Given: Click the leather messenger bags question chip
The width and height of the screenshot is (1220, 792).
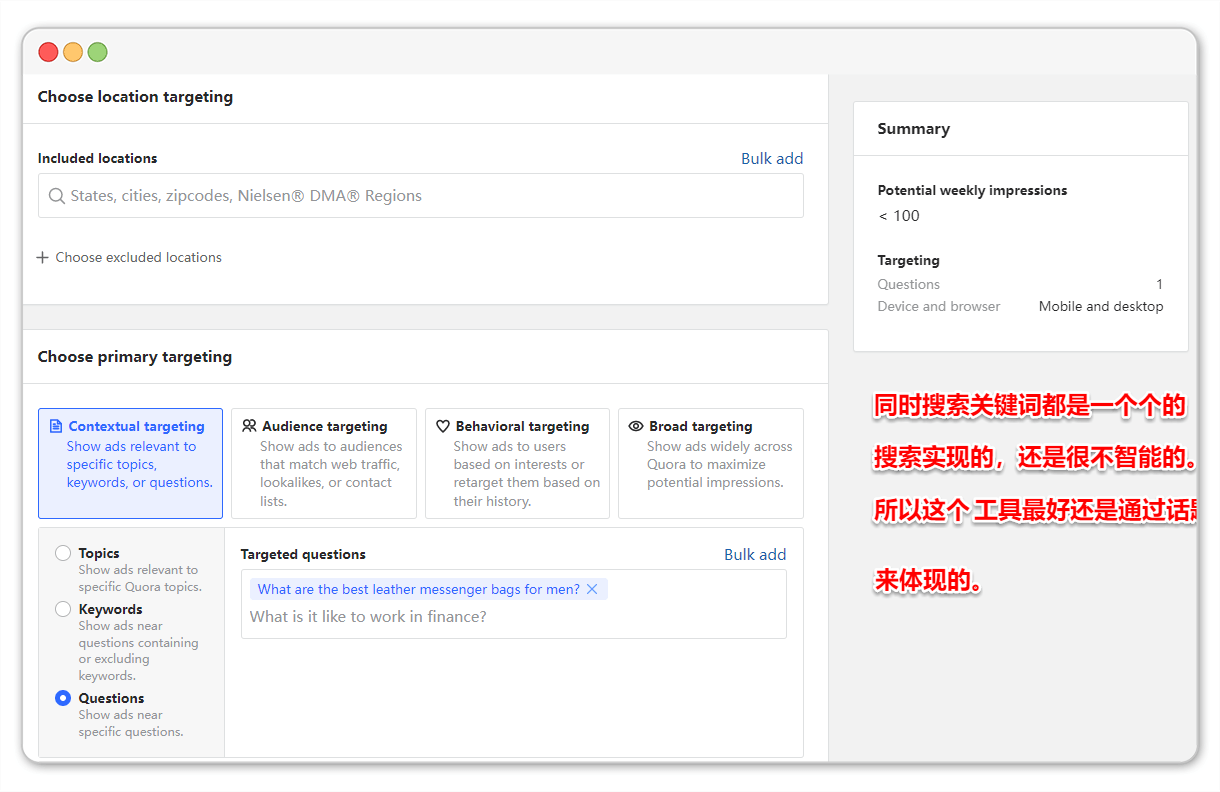Looking at the screenshot, I should (x=418, y=589).
